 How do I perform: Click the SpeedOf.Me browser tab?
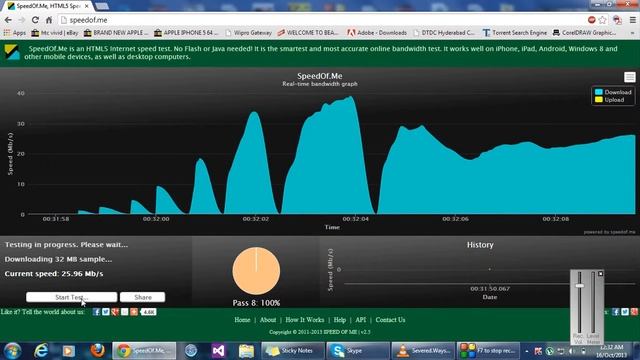(x=48, y=6)
